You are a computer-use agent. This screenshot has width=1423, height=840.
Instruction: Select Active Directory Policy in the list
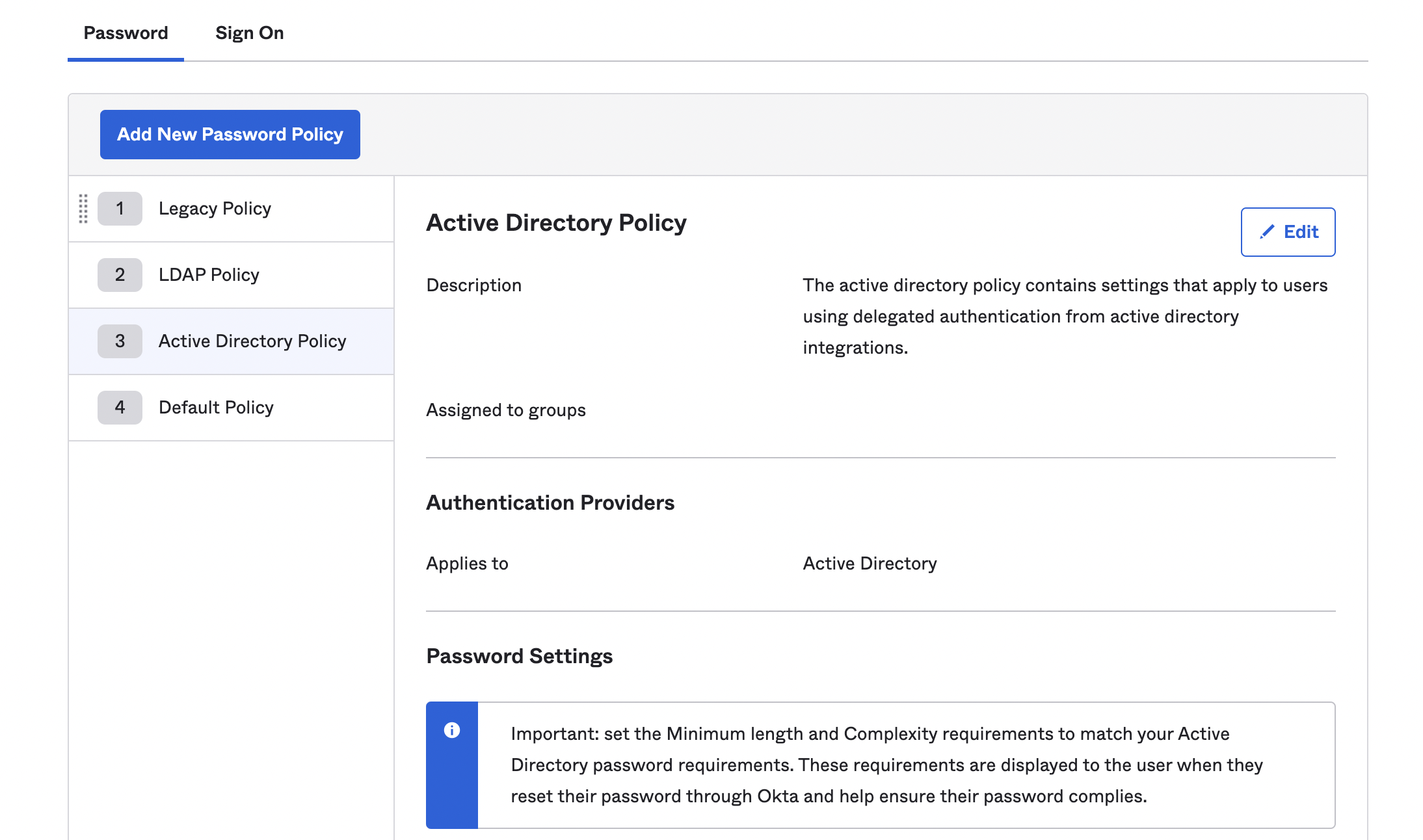coord(252,341)
